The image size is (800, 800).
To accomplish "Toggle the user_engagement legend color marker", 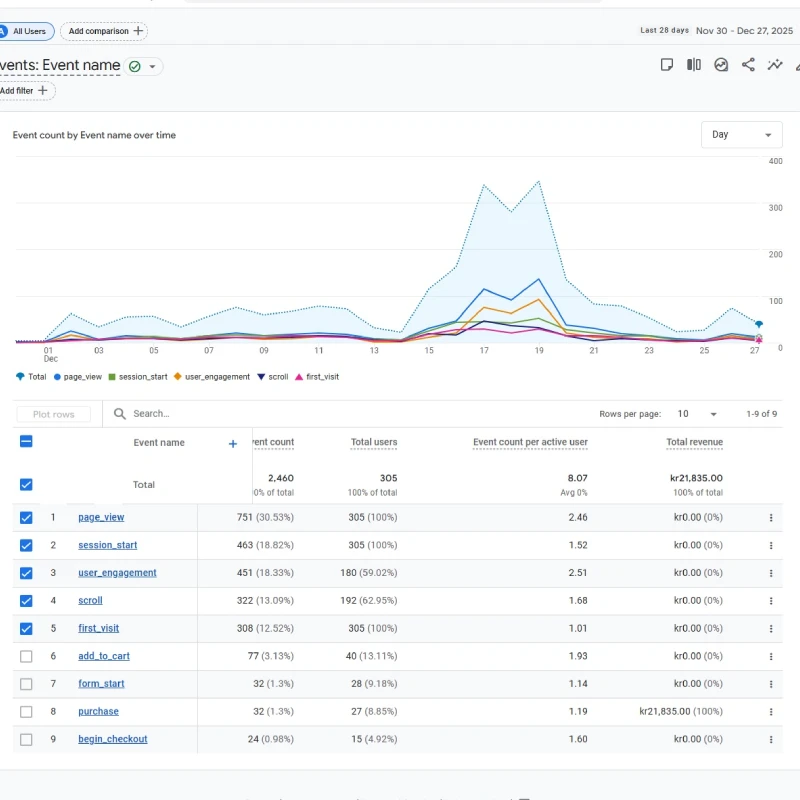I will click(178, 377).
